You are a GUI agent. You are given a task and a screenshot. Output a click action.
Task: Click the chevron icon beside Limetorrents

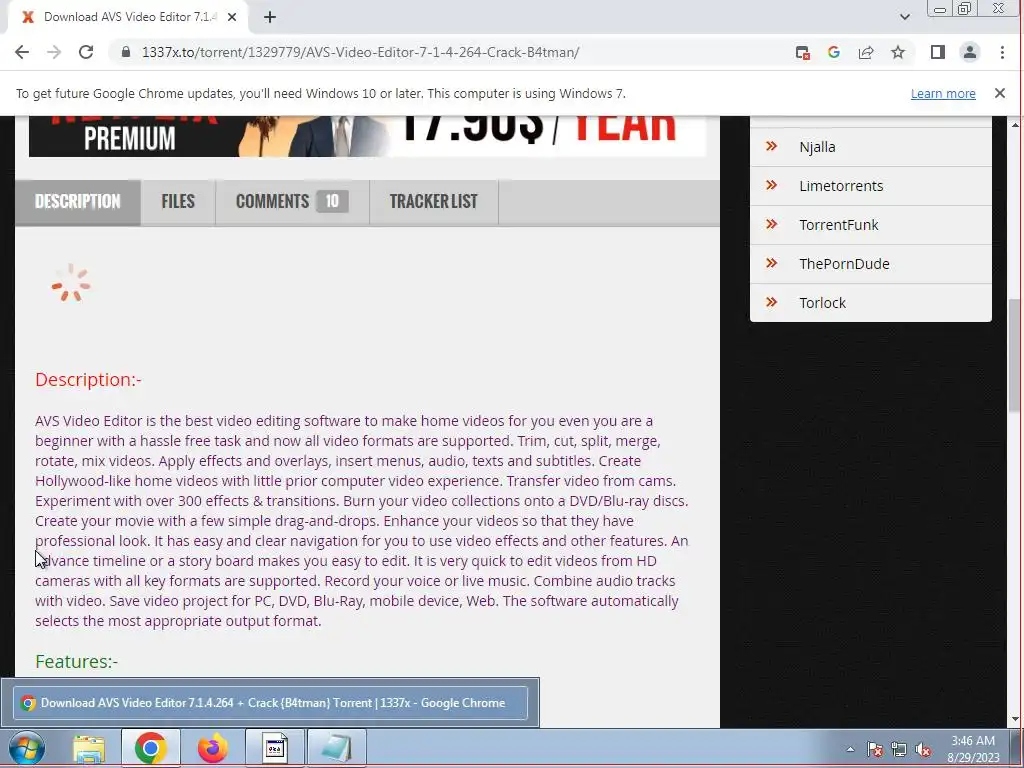point(771,185)
